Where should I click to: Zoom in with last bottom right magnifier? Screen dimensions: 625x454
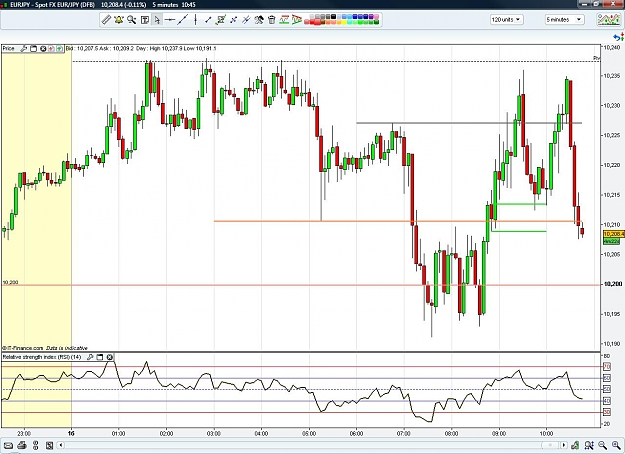(x=617, y=445)
